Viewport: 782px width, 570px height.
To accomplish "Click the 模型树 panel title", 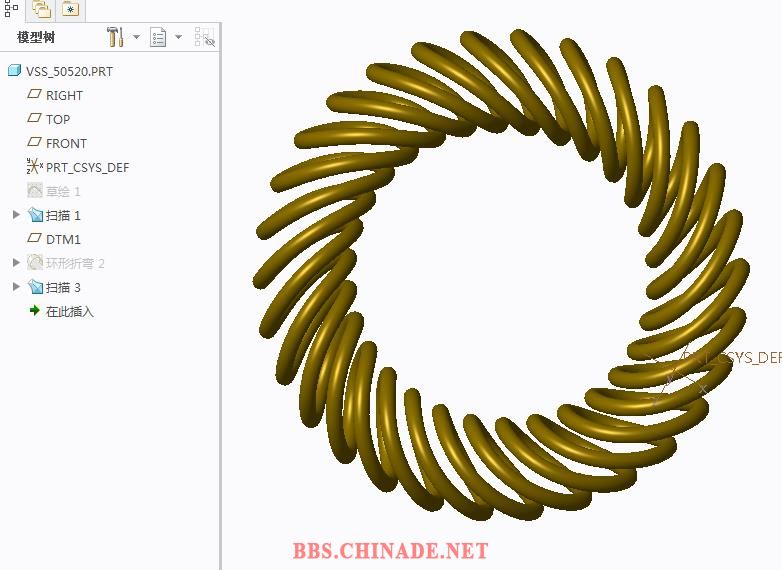I will click(x=35, y=37).
